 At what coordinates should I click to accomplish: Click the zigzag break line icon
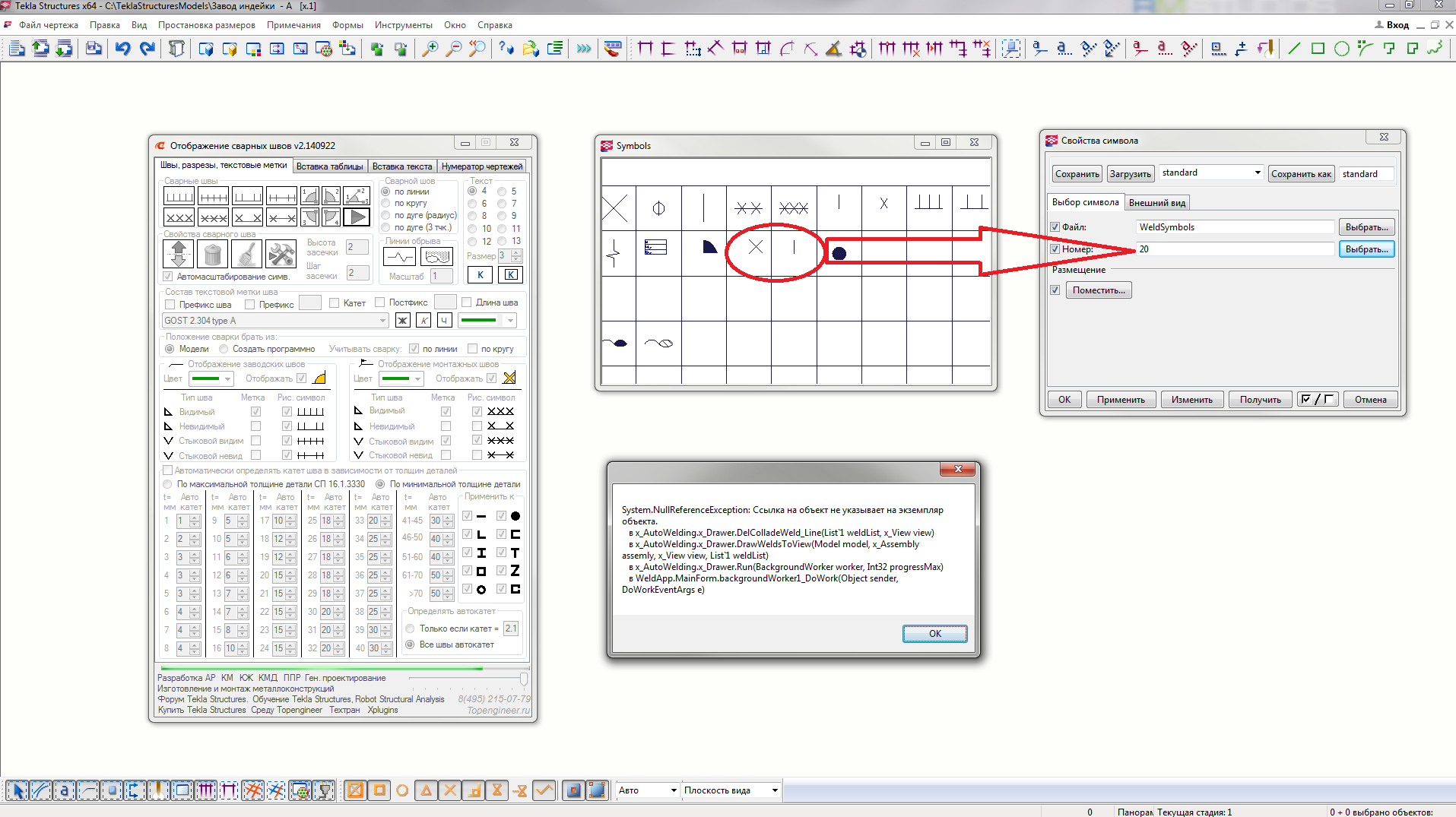[400, 257]
